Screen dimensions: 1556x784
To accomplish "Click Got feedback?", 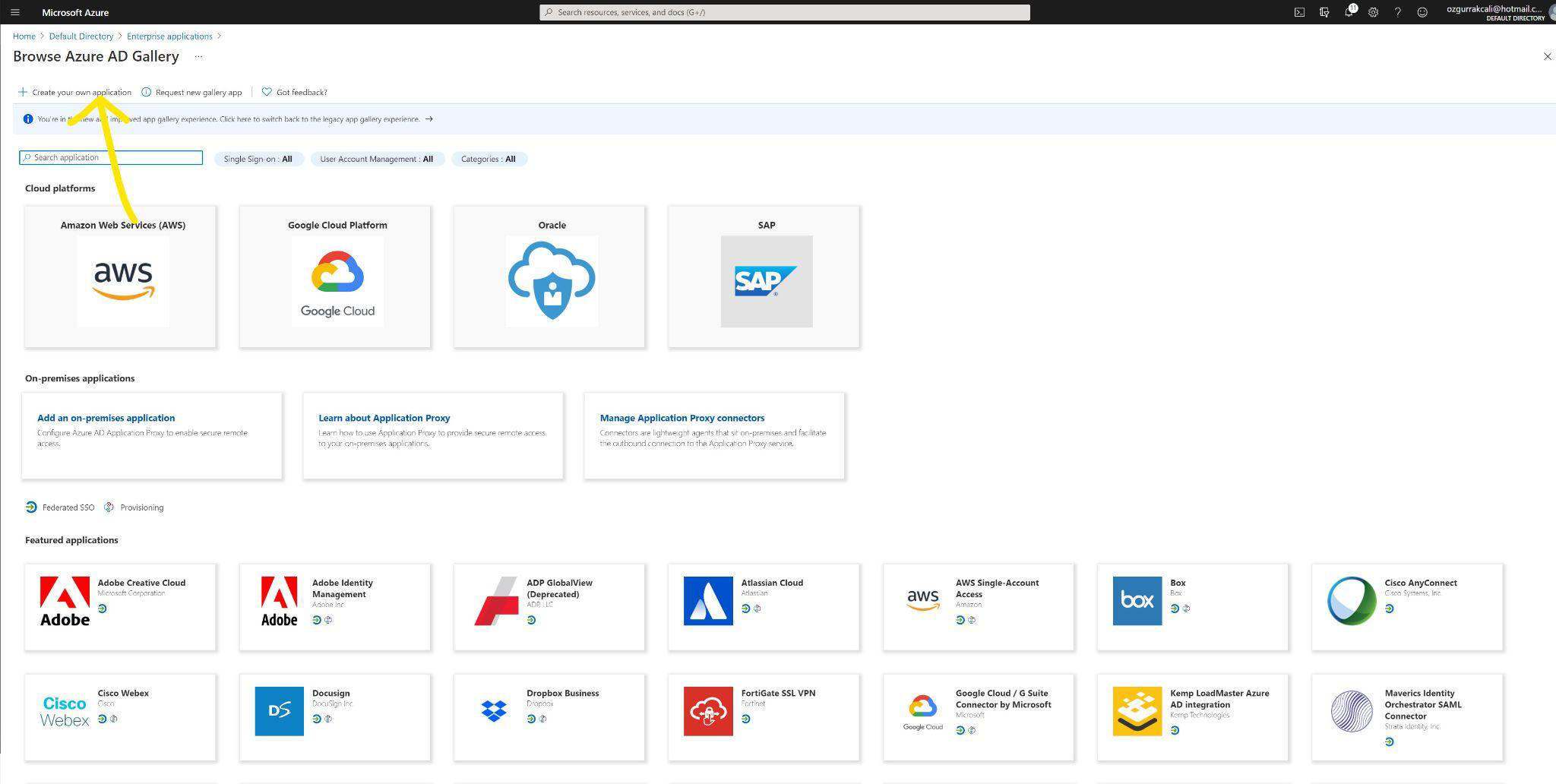I will coord(294,92).
